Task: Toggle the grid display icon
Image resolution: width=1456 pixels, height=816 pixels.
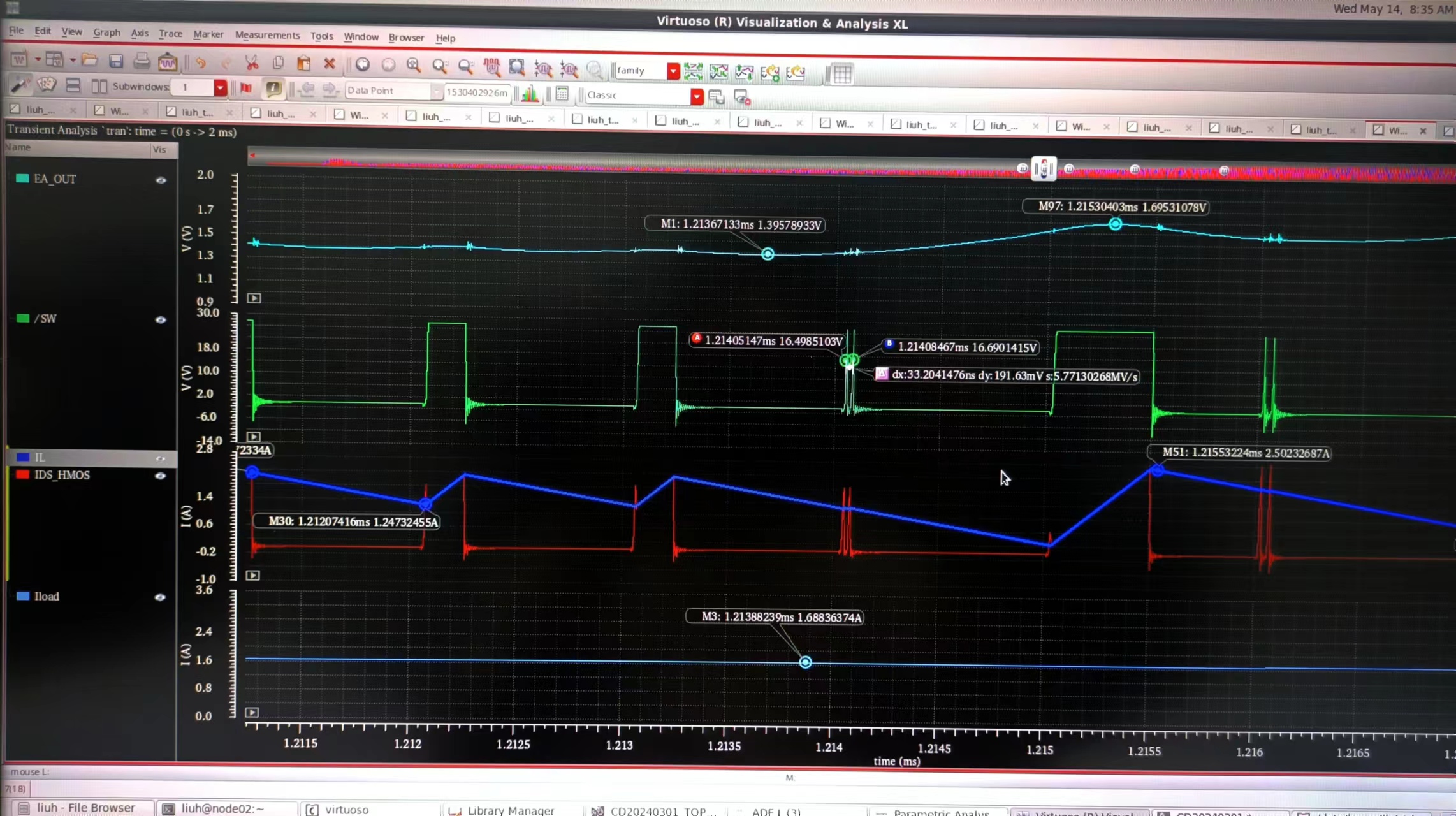Action: coord(842,74)
